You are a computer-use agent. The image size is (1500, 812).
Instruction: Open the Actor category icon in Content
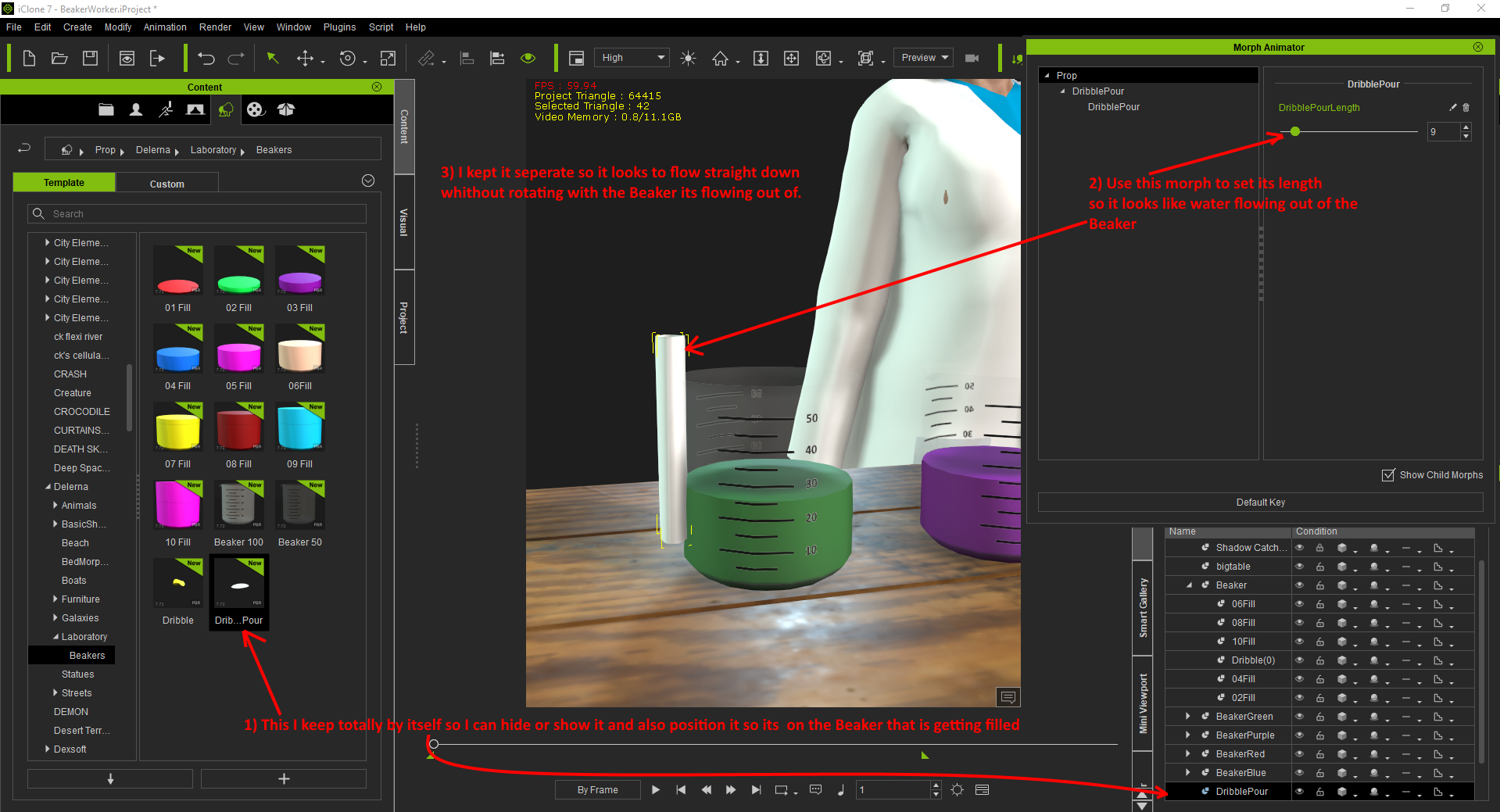[x=136, y=109]
